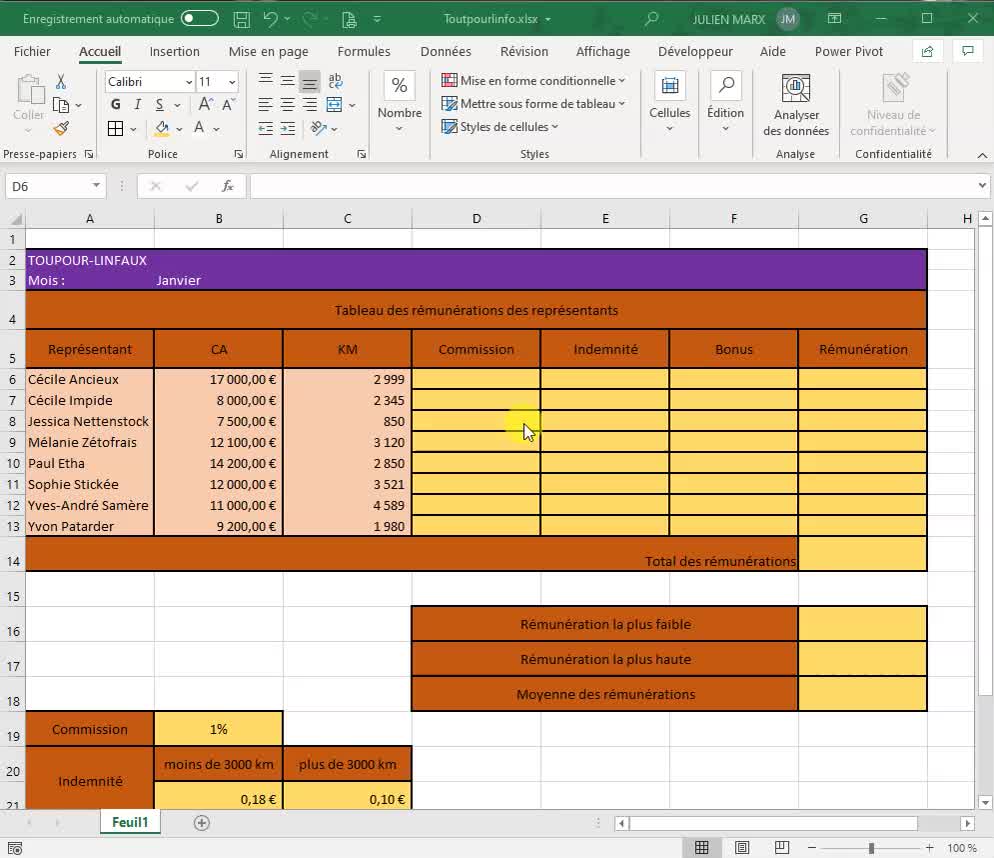The width and height of the screenshot is (994, 858).
Task: Open the Calibri font name dropdown
Action: point(189,82)
